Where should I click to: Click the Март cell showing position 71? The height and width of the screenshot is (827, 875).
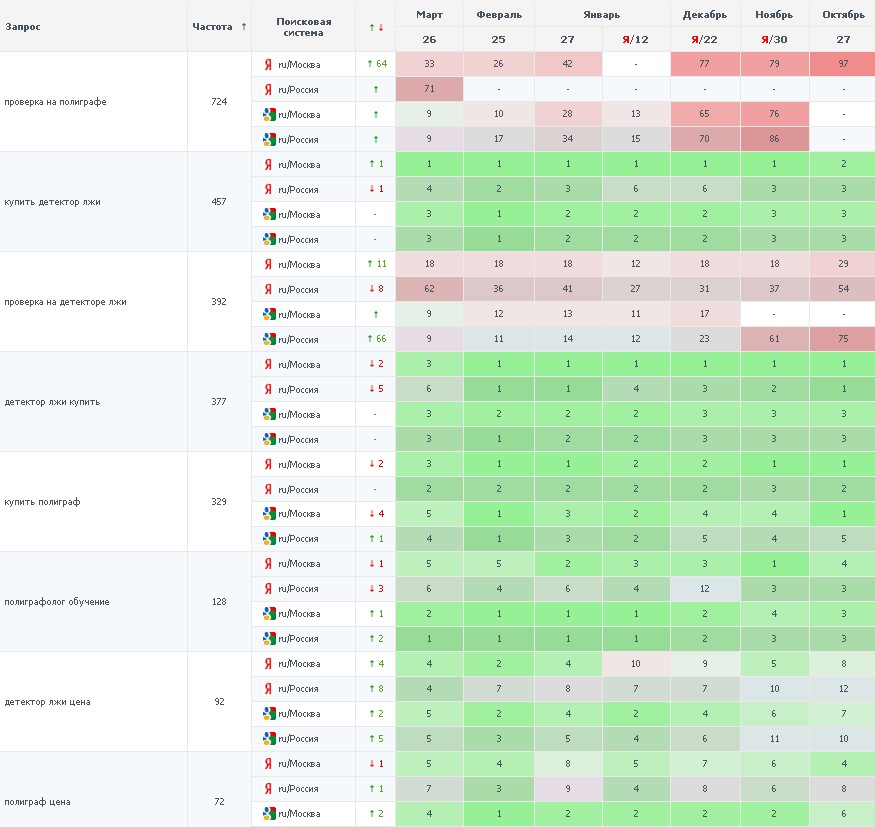[429, 89]
